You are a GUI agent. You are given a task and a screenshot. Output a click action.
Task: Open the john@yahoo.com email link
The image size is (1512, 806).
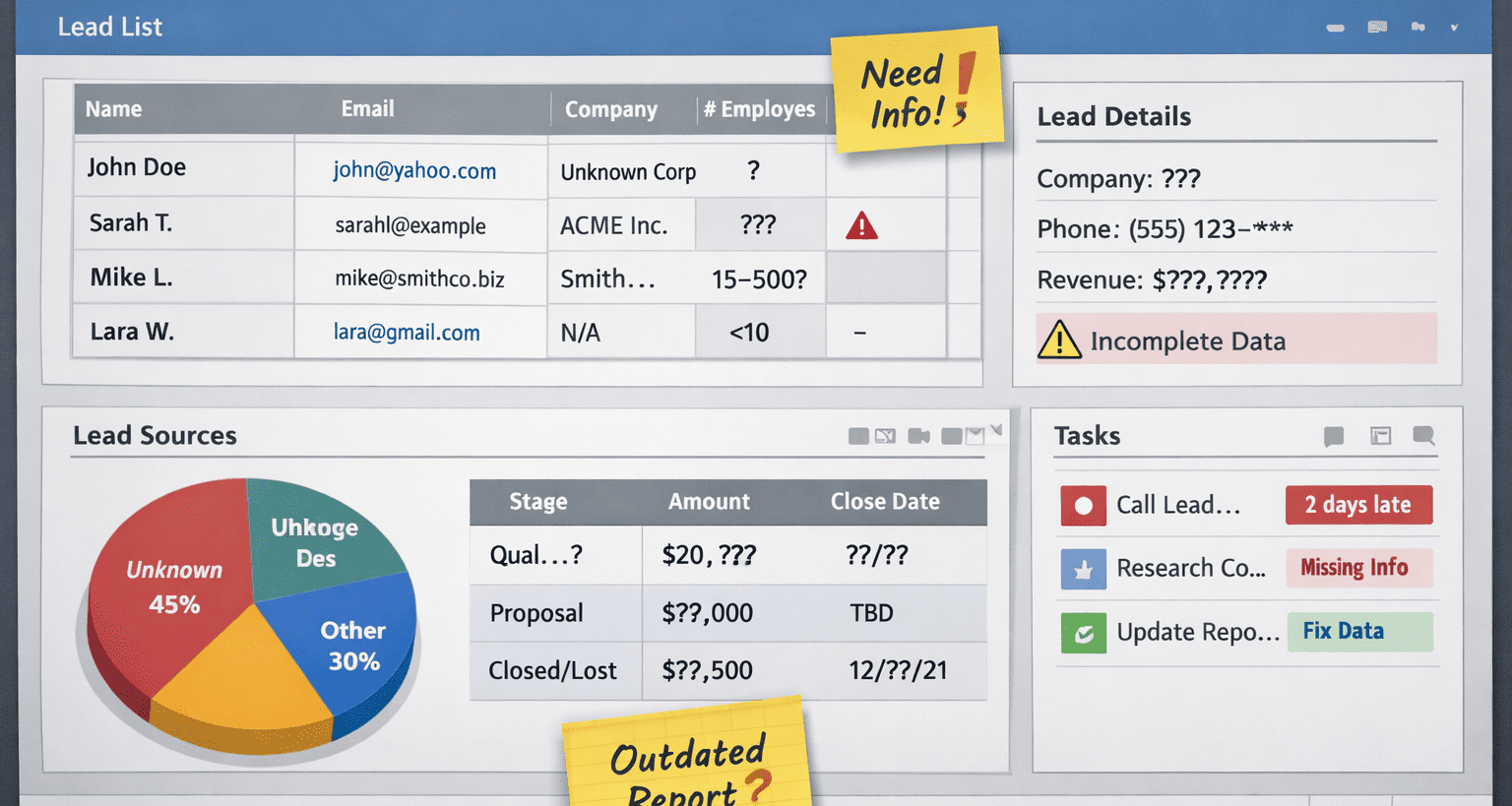pos(413,170)
